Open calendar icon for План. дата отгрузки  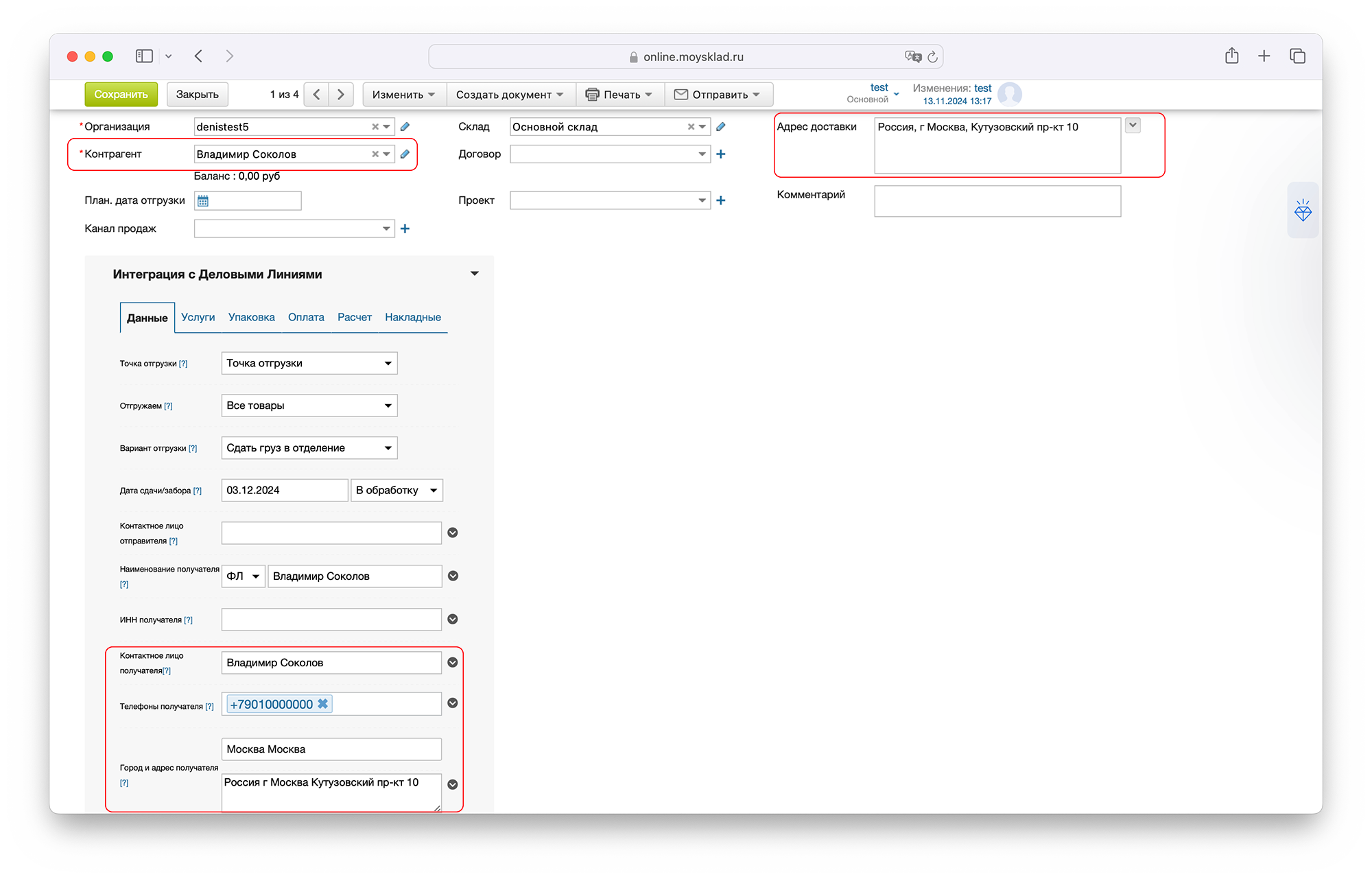tap(203, 201)
